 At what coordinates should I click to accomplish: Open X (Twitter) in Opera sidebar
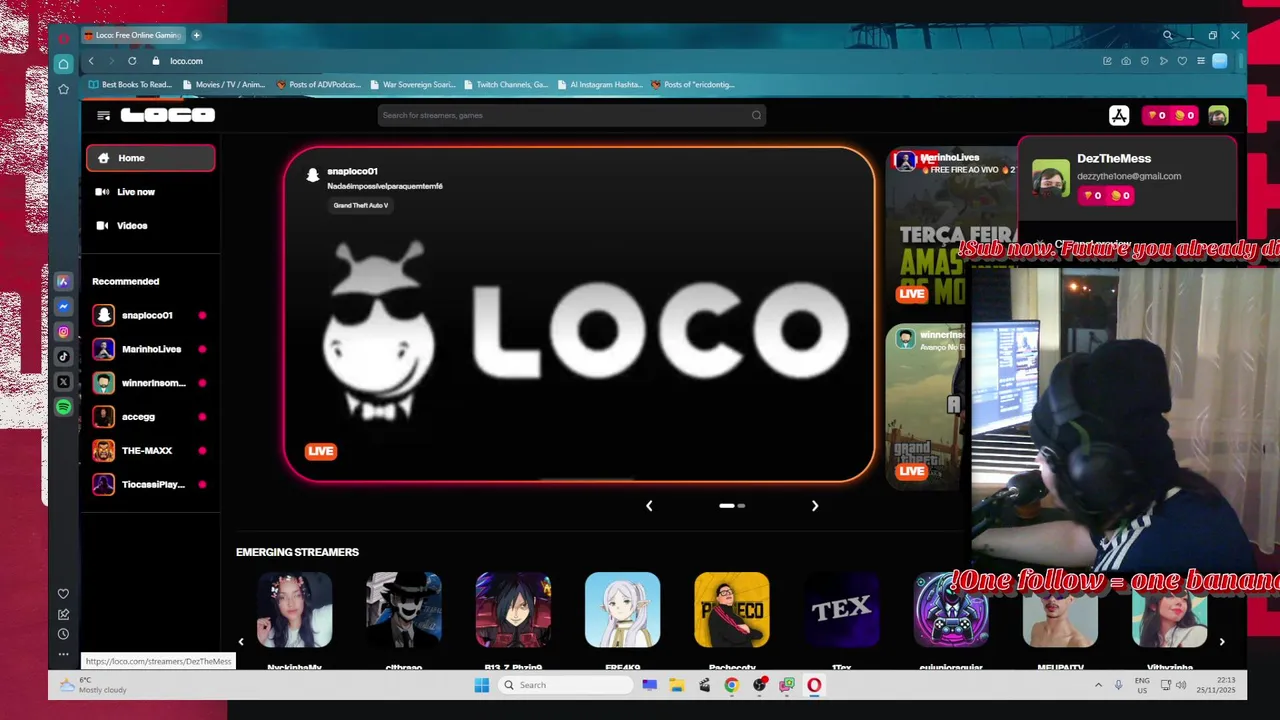point(63,382)
